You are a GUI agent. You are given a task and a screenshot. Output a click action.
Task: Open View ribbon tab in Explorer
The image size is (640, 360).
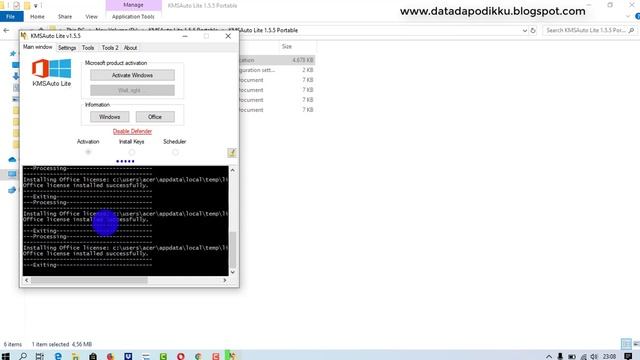point(91,17)
